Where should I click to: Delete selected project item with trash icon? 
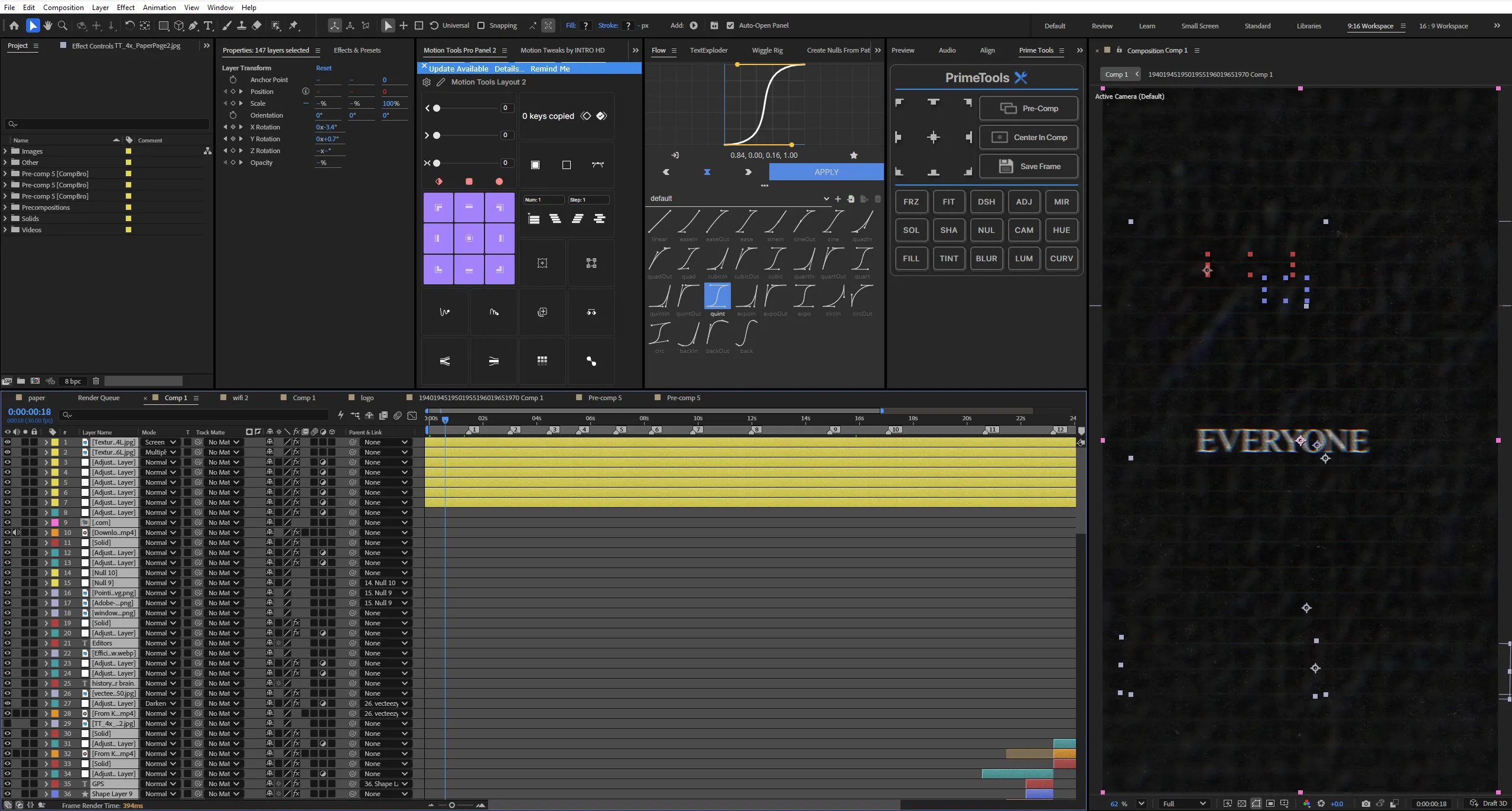[96, 381]
